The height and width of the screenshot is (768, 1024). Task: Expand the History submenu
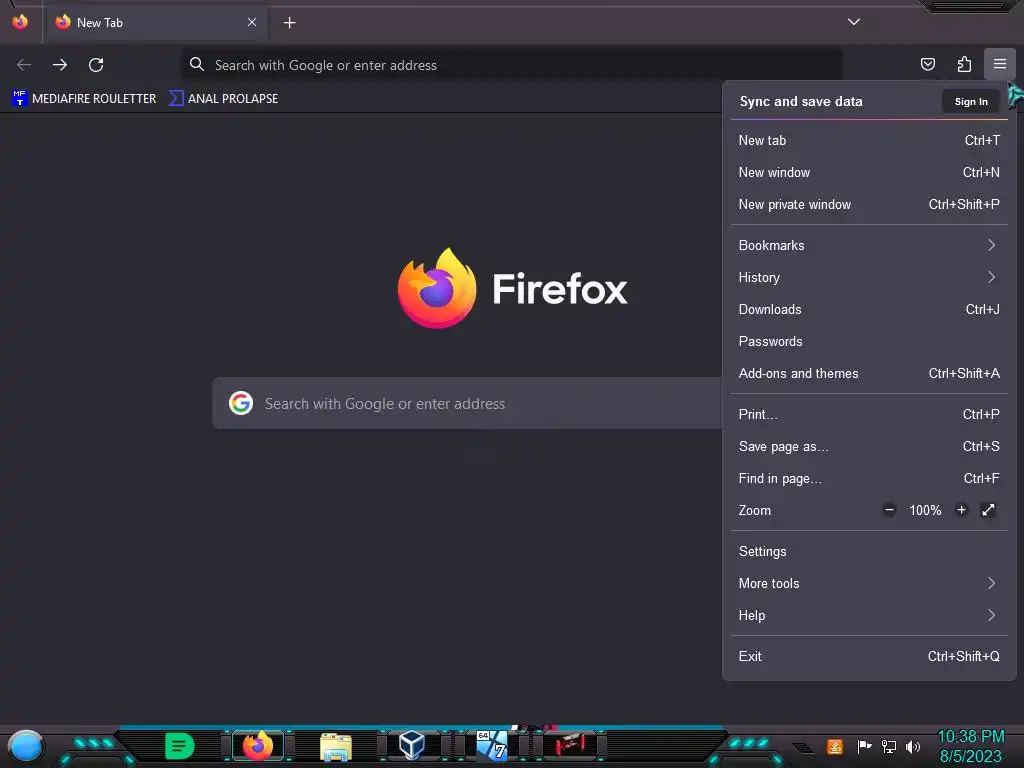coord(869,278)
